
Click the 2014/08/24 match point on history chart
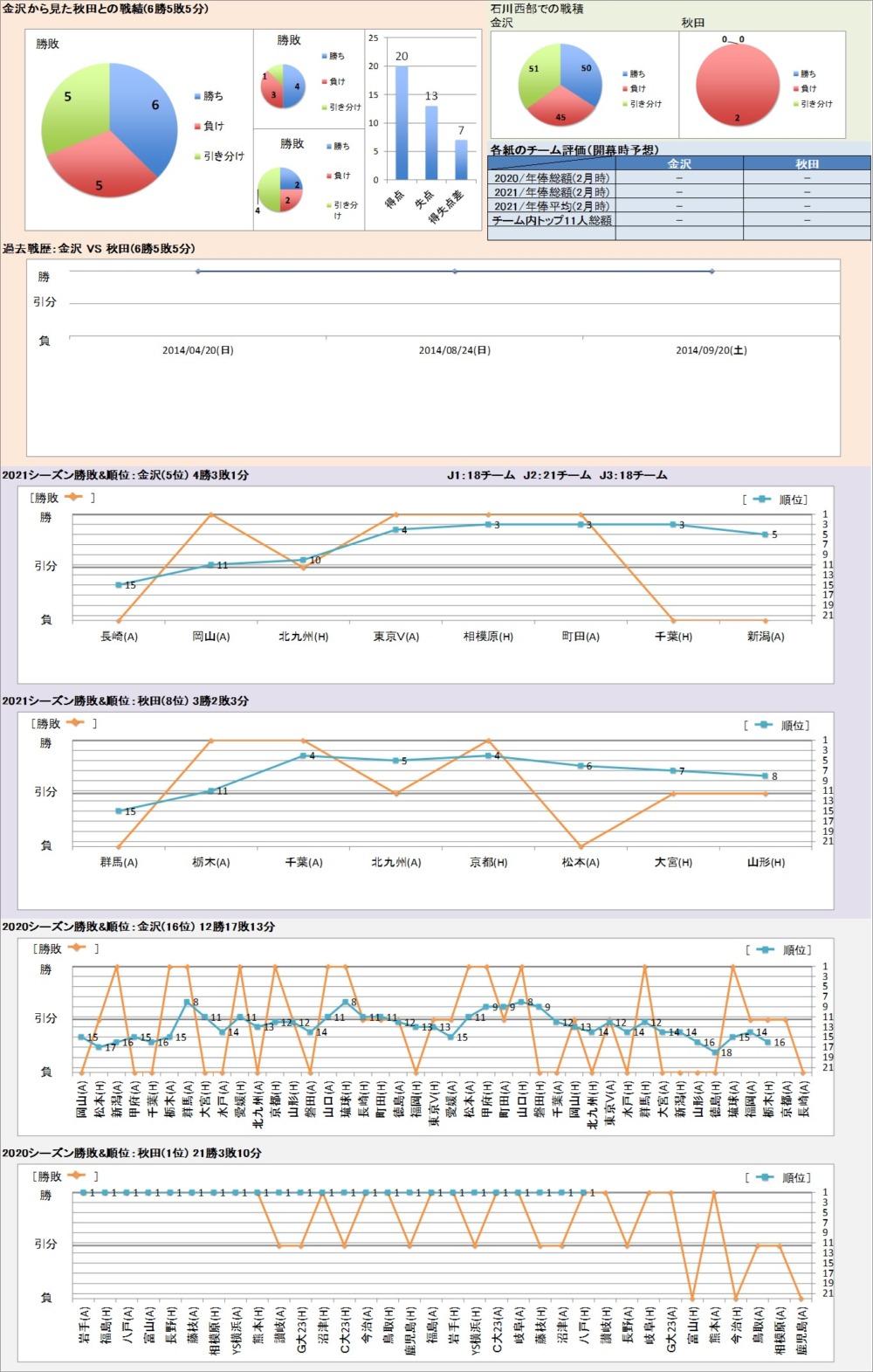[x=455, y=272]
